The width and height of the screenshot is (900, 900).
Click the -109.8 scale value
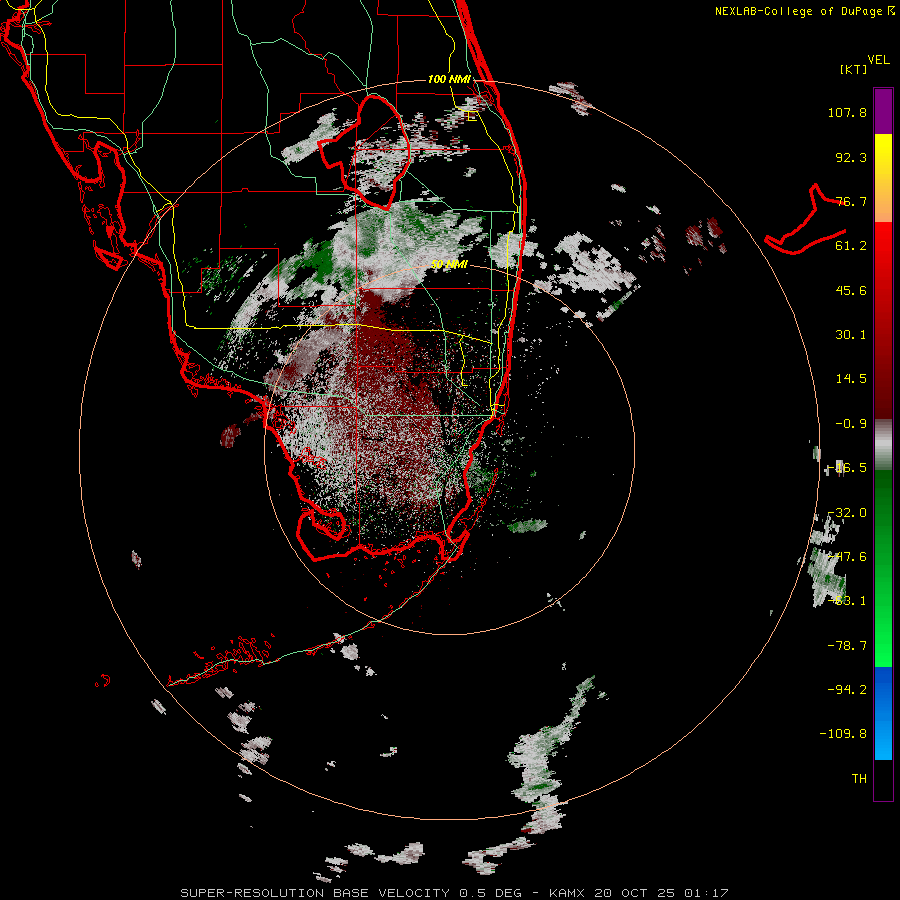pyautogui.click(x=843, y=734)
